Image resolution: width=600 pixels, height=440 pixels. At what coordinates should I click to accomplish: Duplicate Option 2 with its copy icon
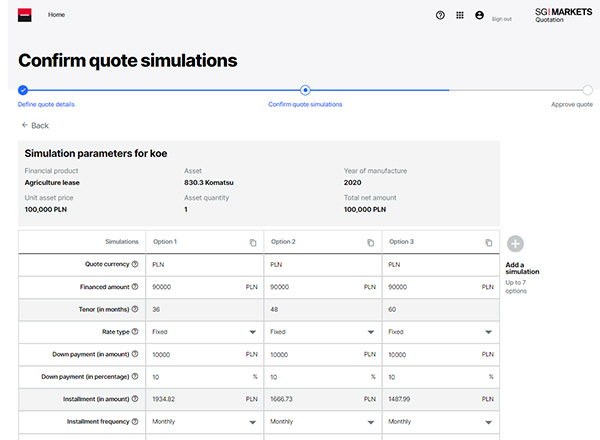[370, 243]
